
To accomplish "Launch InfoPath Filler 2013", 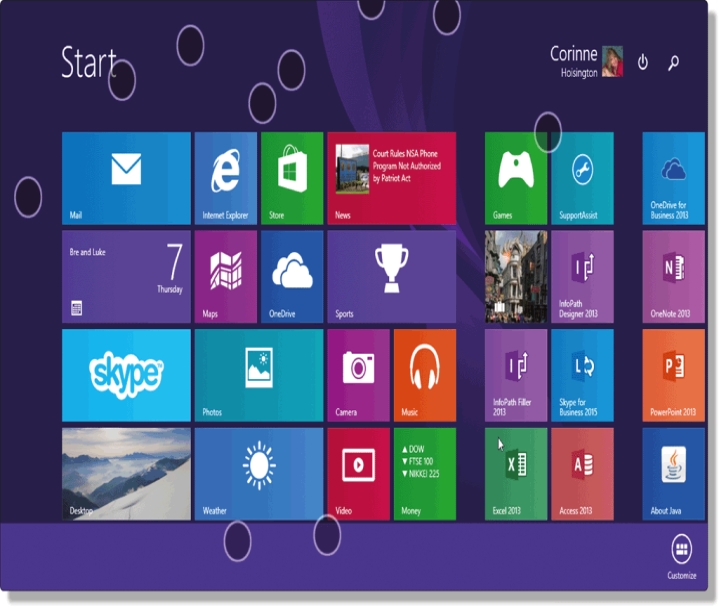I will (x=516, y=375).
